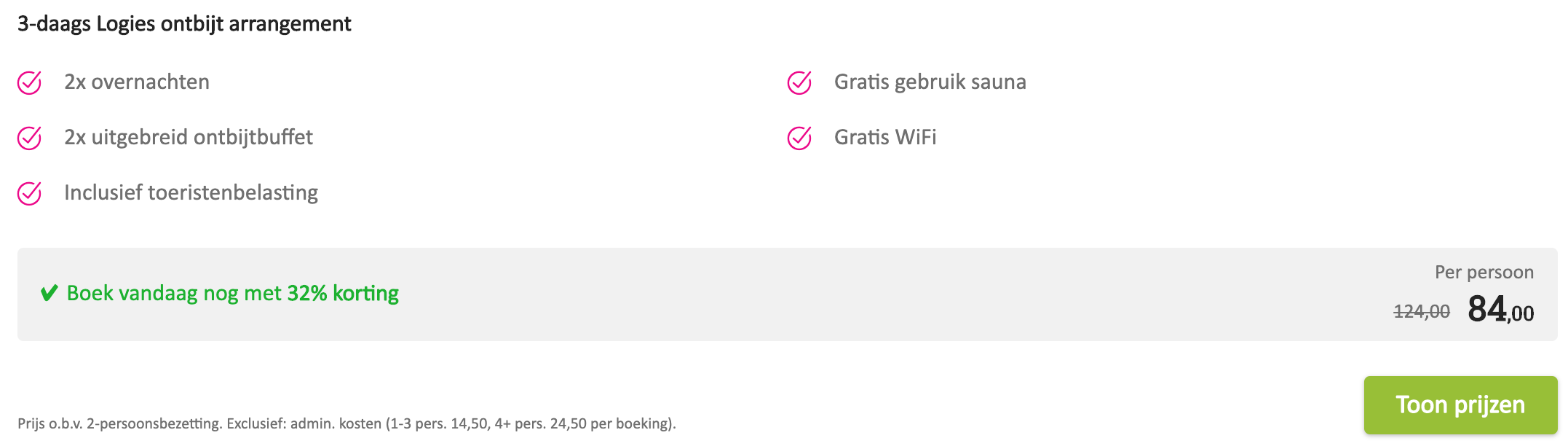Click the Toon prijzen button
This screenshot has width=1568, height=446.
(x=1460, y=404)
